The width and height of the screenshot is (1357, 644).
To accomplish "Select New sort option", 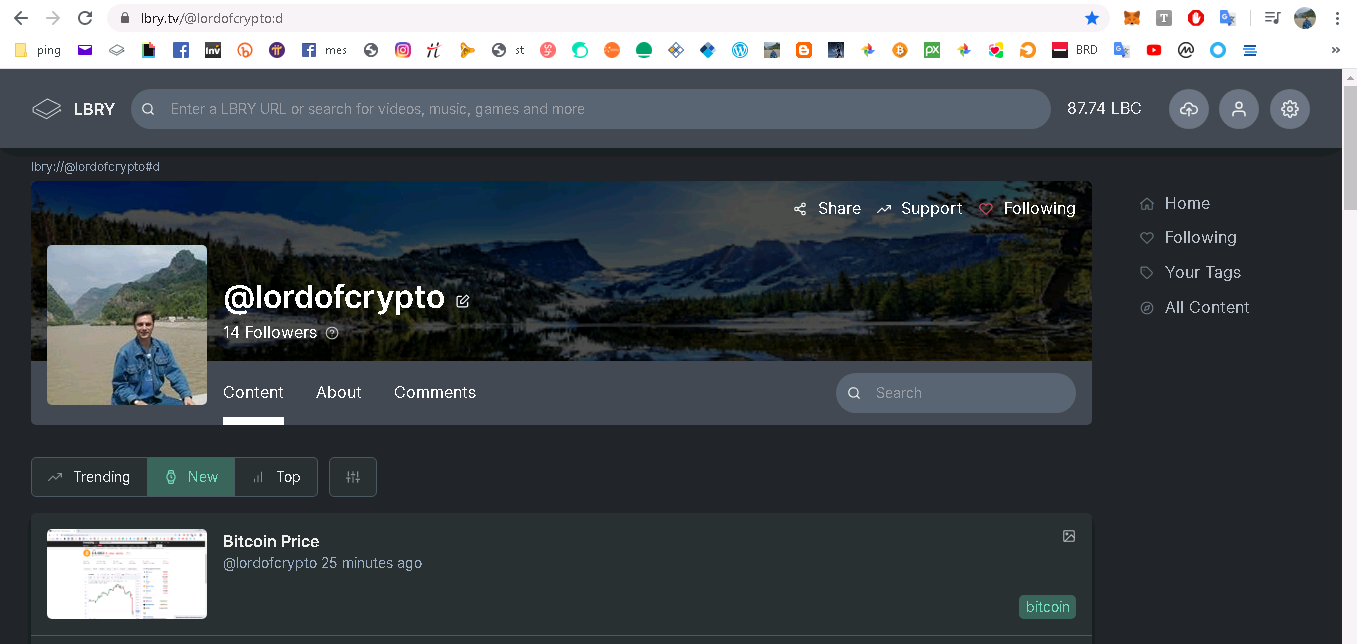I will (x=191, y=477).
